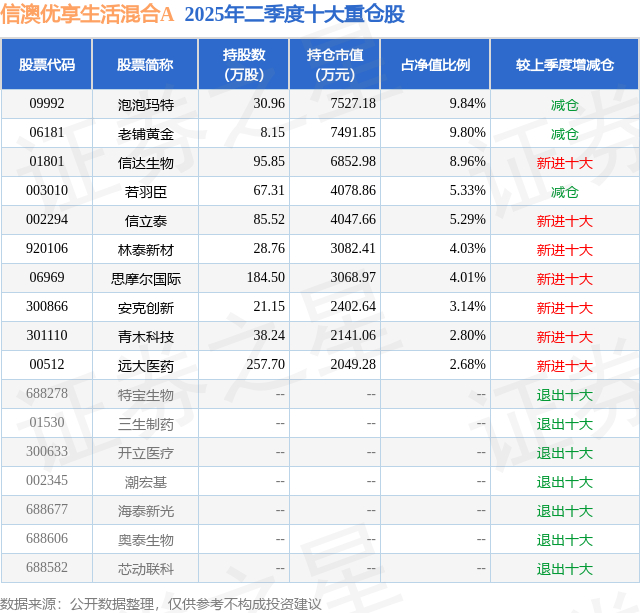The image size is (640, 613).
Task: Select the 持仓市值(万元) column header
Action: (335, 64)
